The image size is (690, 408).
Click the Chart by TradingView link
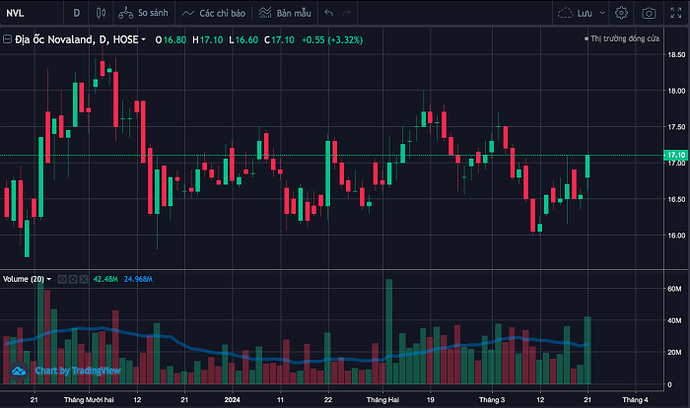pos(77,371)
